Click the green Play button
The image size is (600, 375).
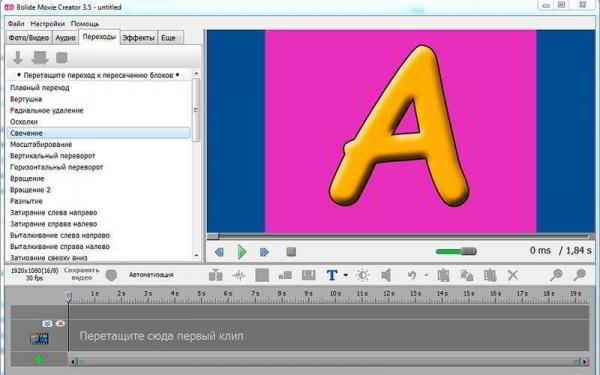(242, 252)
